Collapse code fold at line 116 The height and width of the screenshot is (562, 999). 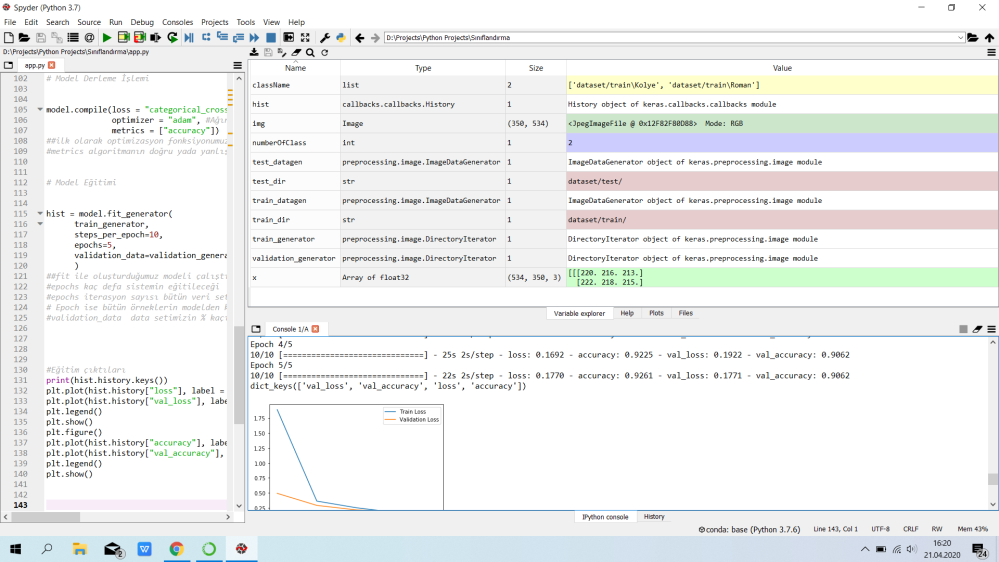[x=40, y=224]
